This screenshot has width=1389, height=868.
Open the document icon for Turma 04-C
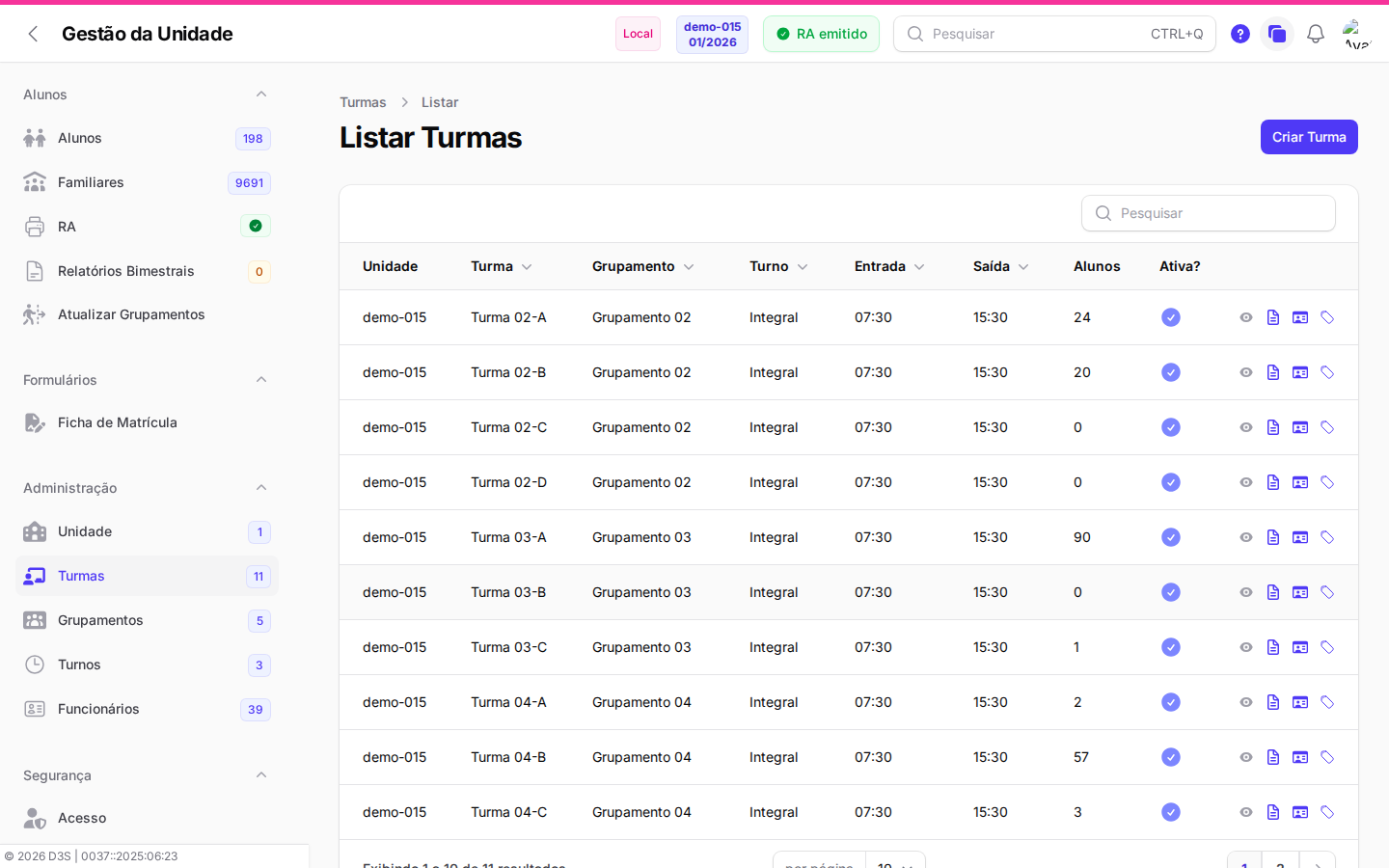[1273, 812]
